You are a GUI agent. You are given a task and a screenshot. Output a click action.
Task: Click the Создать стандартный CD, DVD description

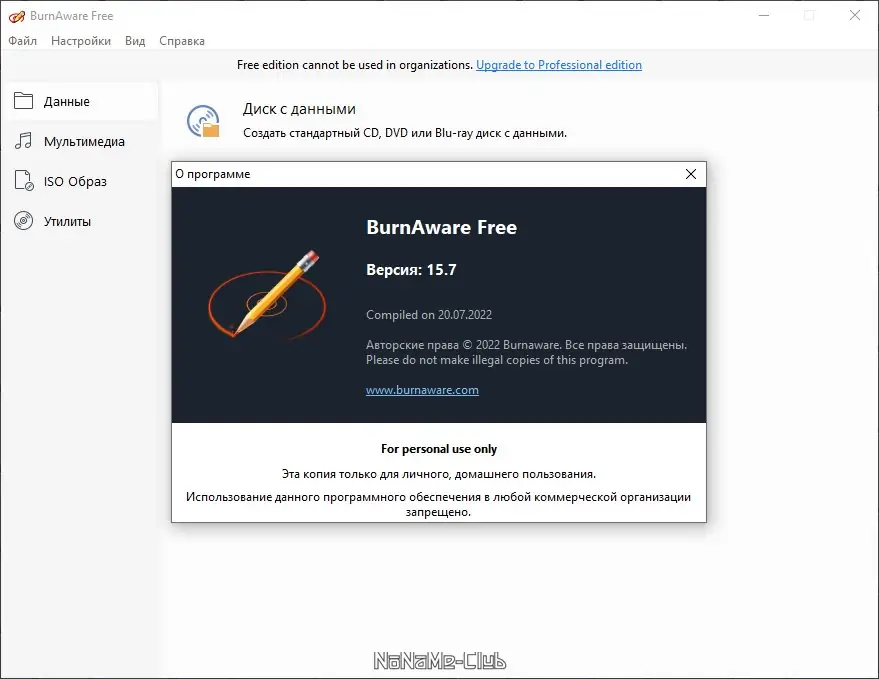coord(405,133)
